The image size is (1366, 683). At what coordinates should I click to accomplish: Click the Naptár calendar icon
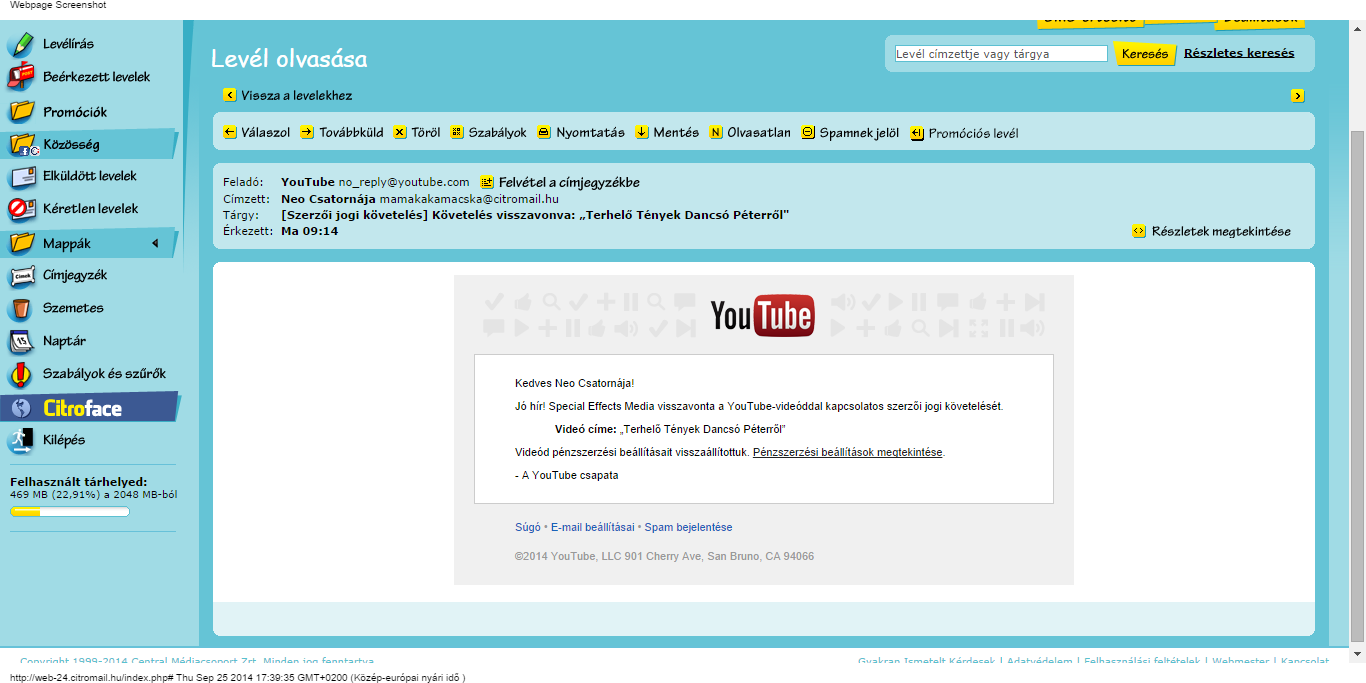click(x=21, y=341)
